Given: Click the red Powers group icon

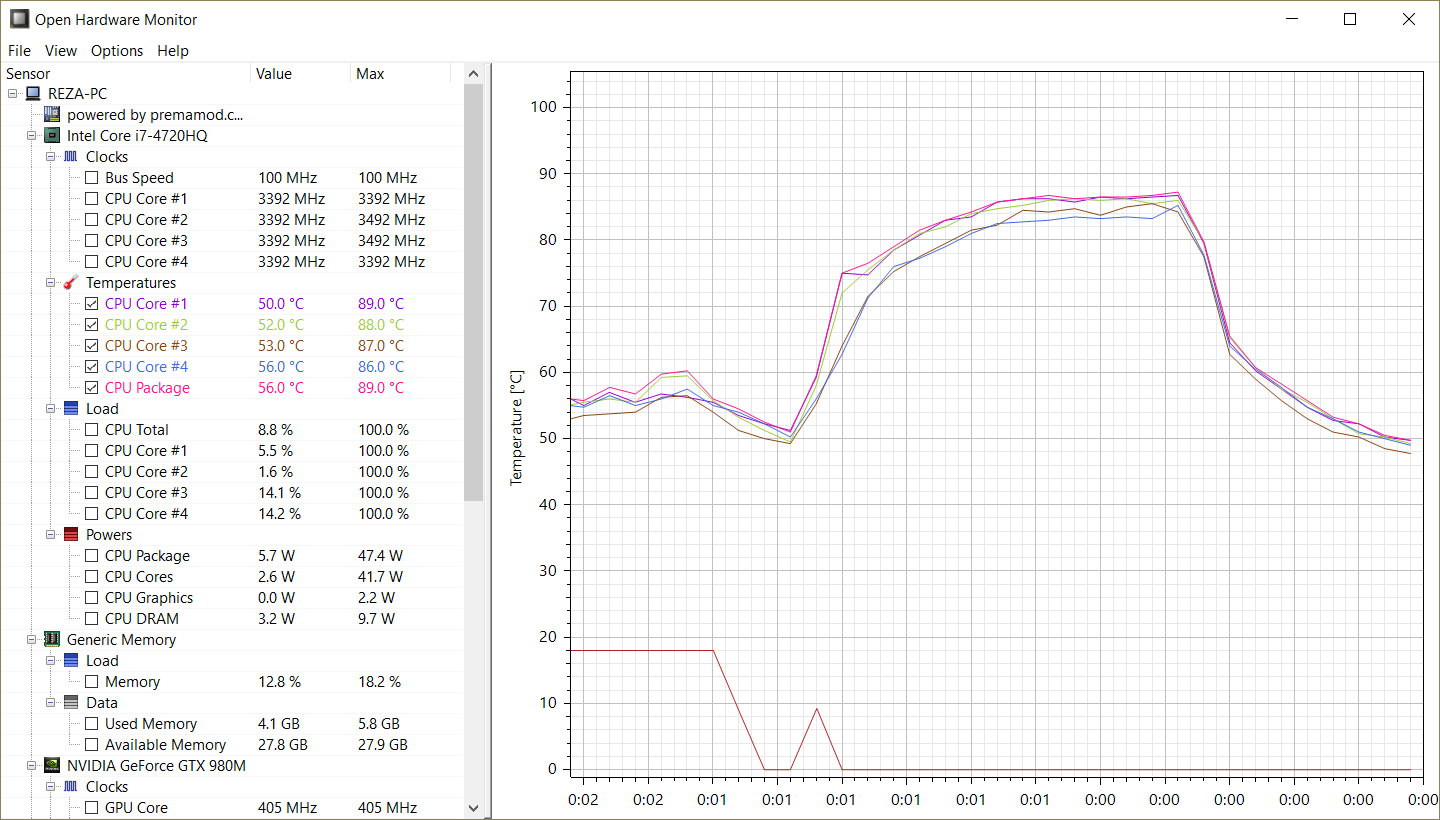Looking at the screenshot, I should coord(71,534).
